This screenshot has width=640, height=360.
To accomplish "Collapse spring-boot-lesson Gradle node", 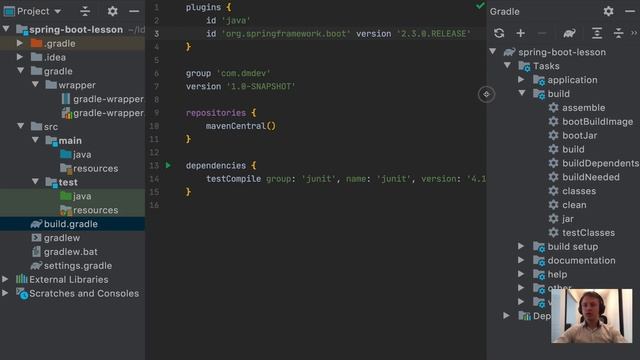I will click(x=493, y=51).
